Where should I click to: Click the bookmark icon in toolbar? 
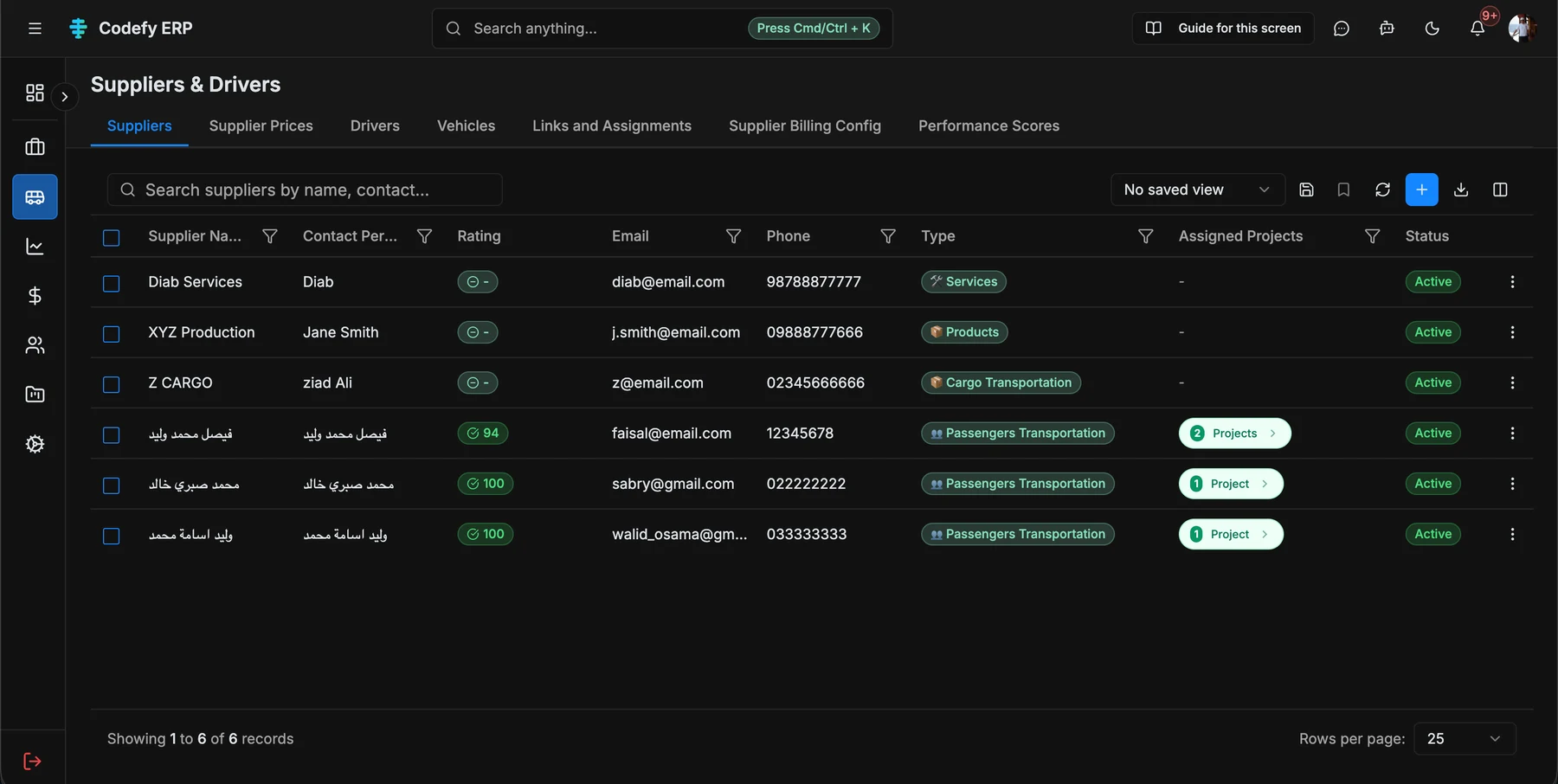point(1343,190)
